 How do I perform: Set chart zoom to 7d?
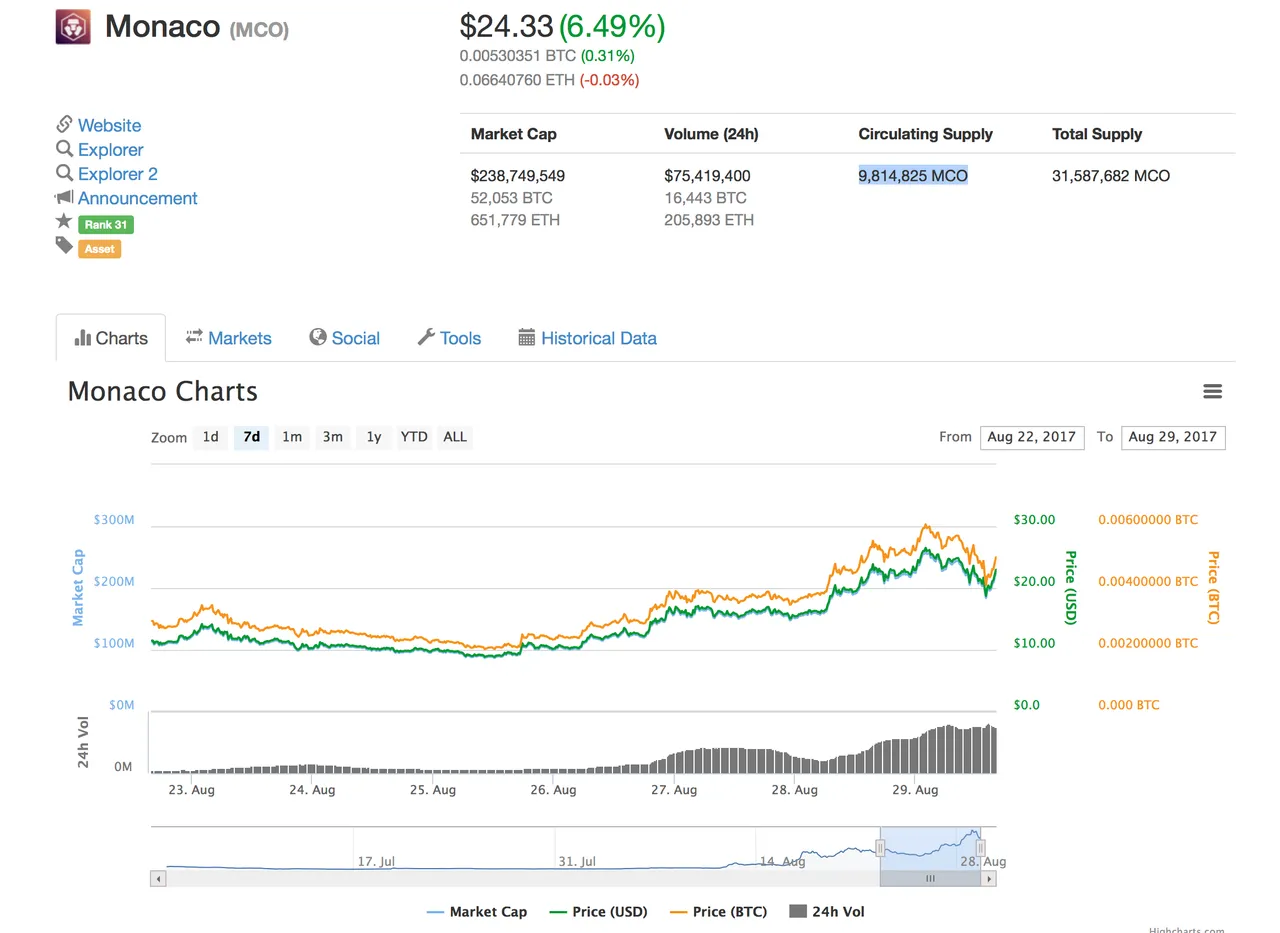point(251,437)
